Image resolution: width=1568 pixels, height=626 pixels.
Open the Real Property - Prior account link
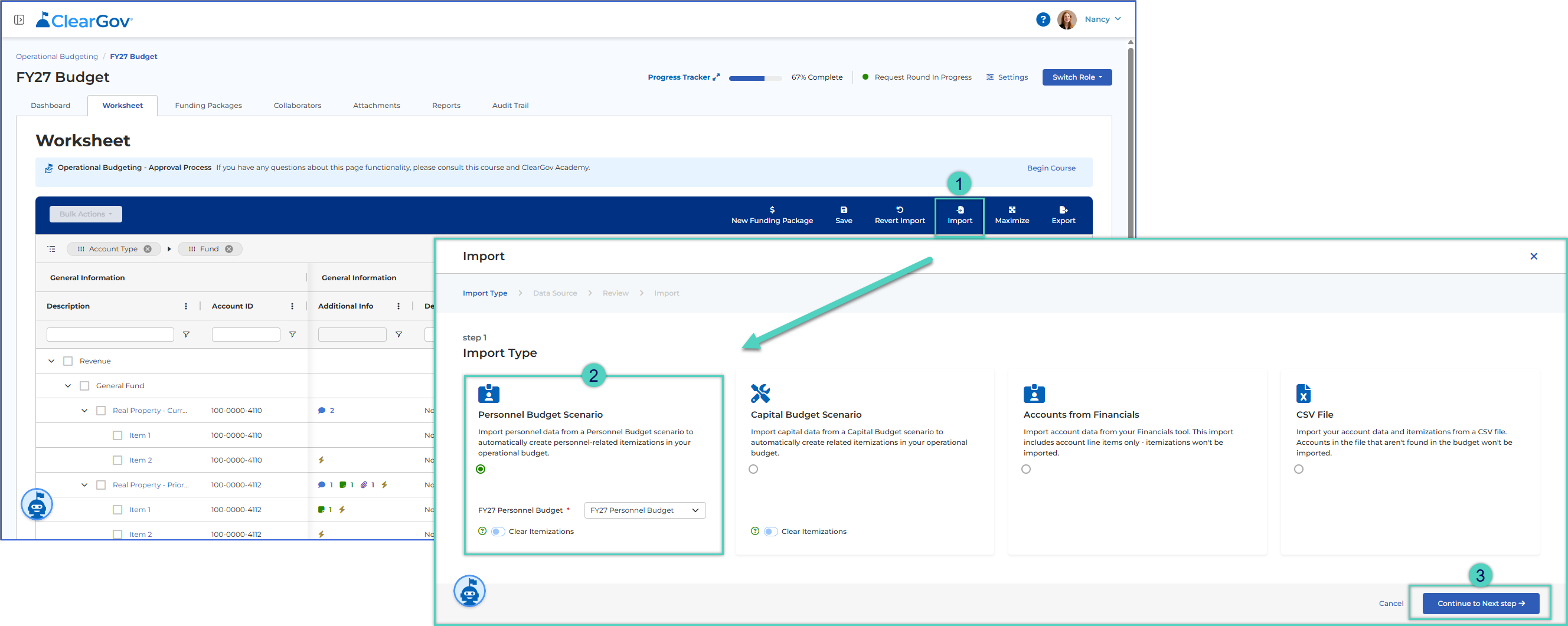(x=151, y=485)
